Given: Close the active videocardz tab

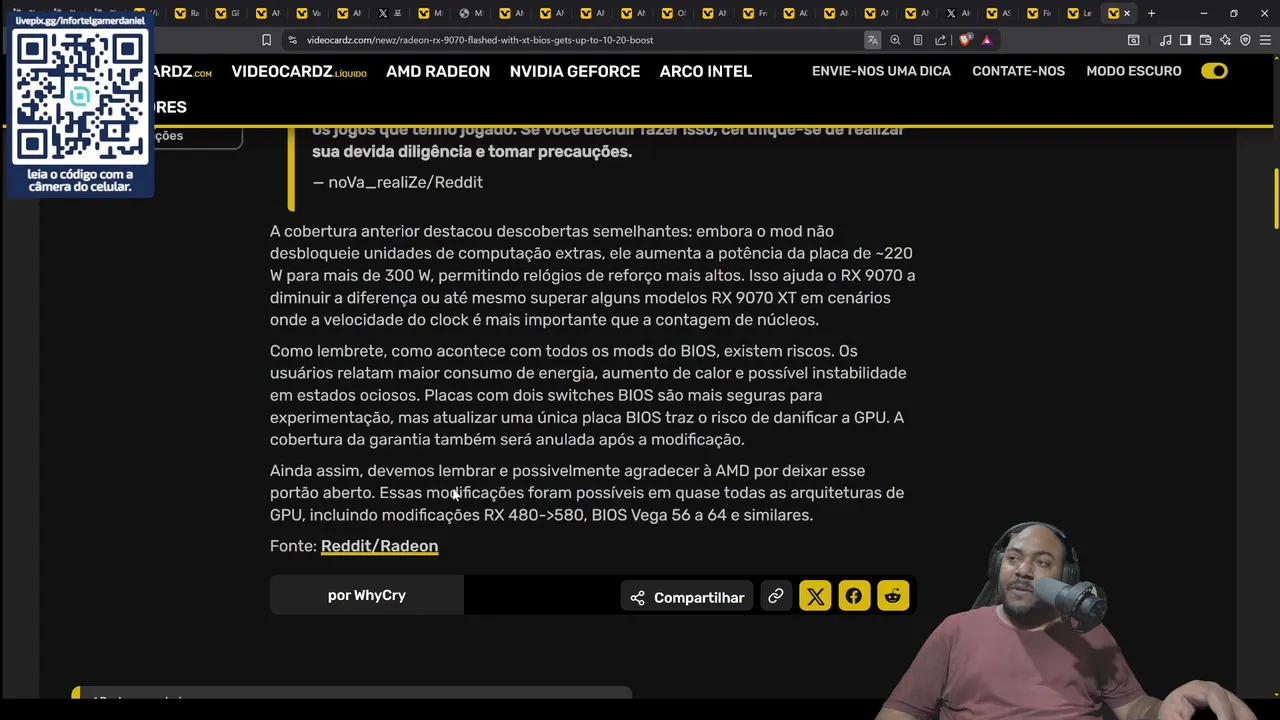Looking at the screenshot, I should point(1127,13).
